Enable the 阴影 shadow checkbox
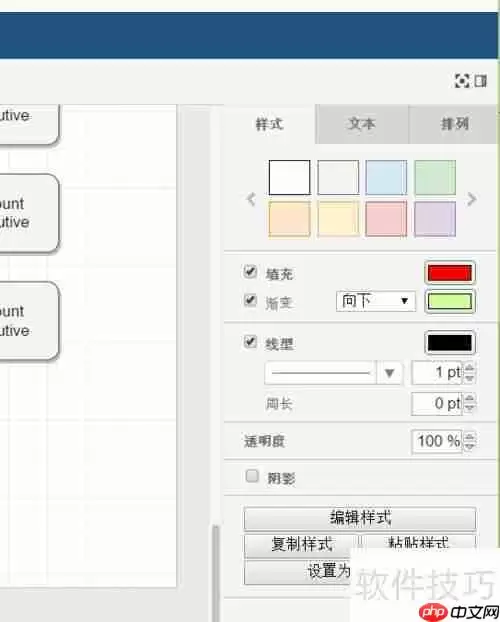The image size is (500, 622). [252, 476]
